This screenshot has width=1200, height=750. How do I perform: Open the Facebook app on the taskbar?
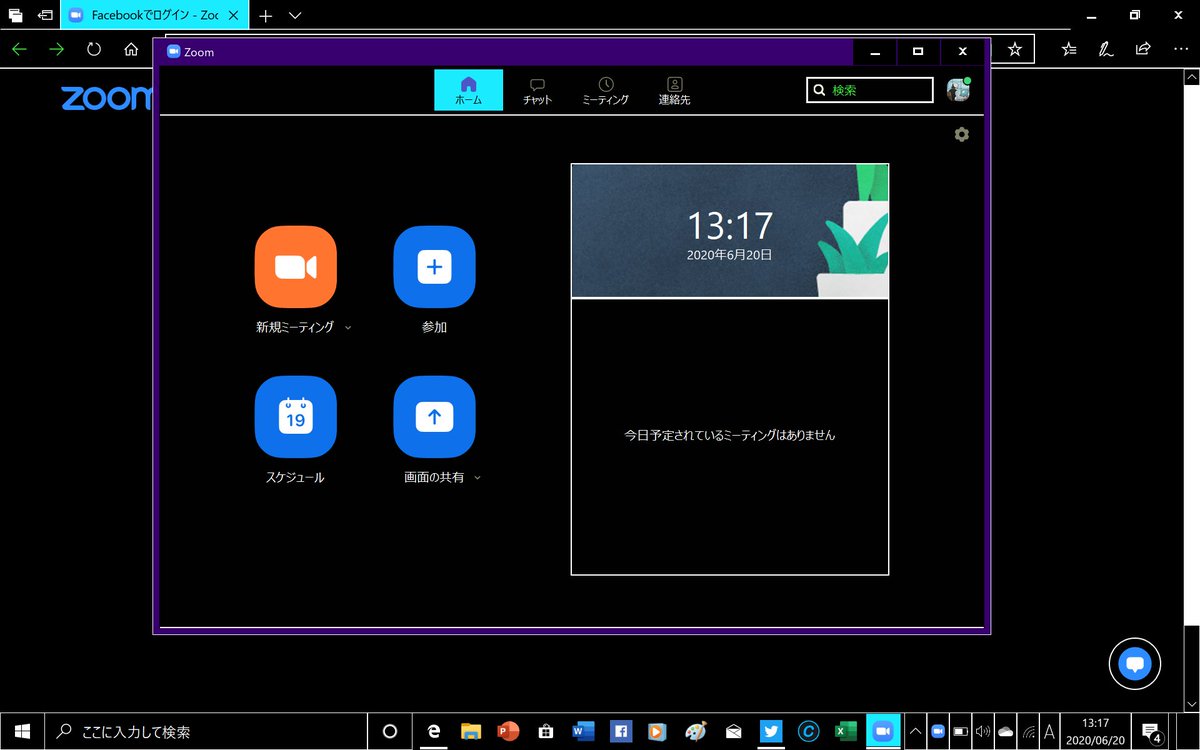[x=621, y=731]
